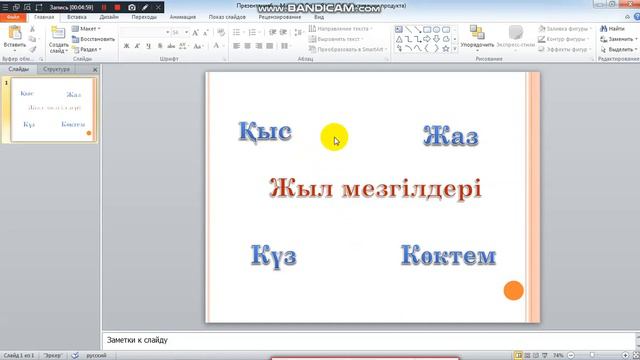Align text left

click(236, 46)
